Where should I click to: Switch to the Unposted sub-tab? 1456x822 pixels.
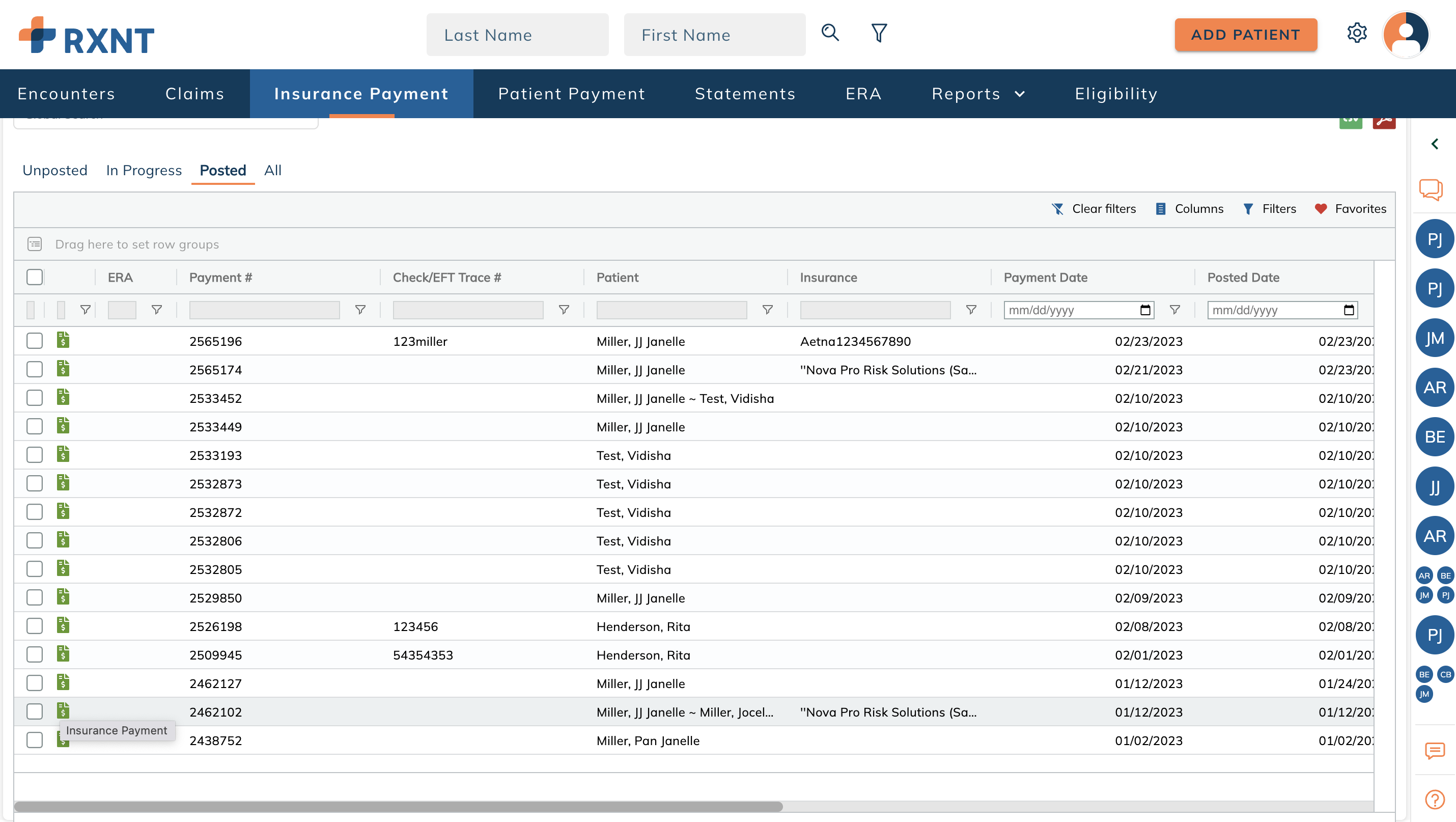(55, 170)
